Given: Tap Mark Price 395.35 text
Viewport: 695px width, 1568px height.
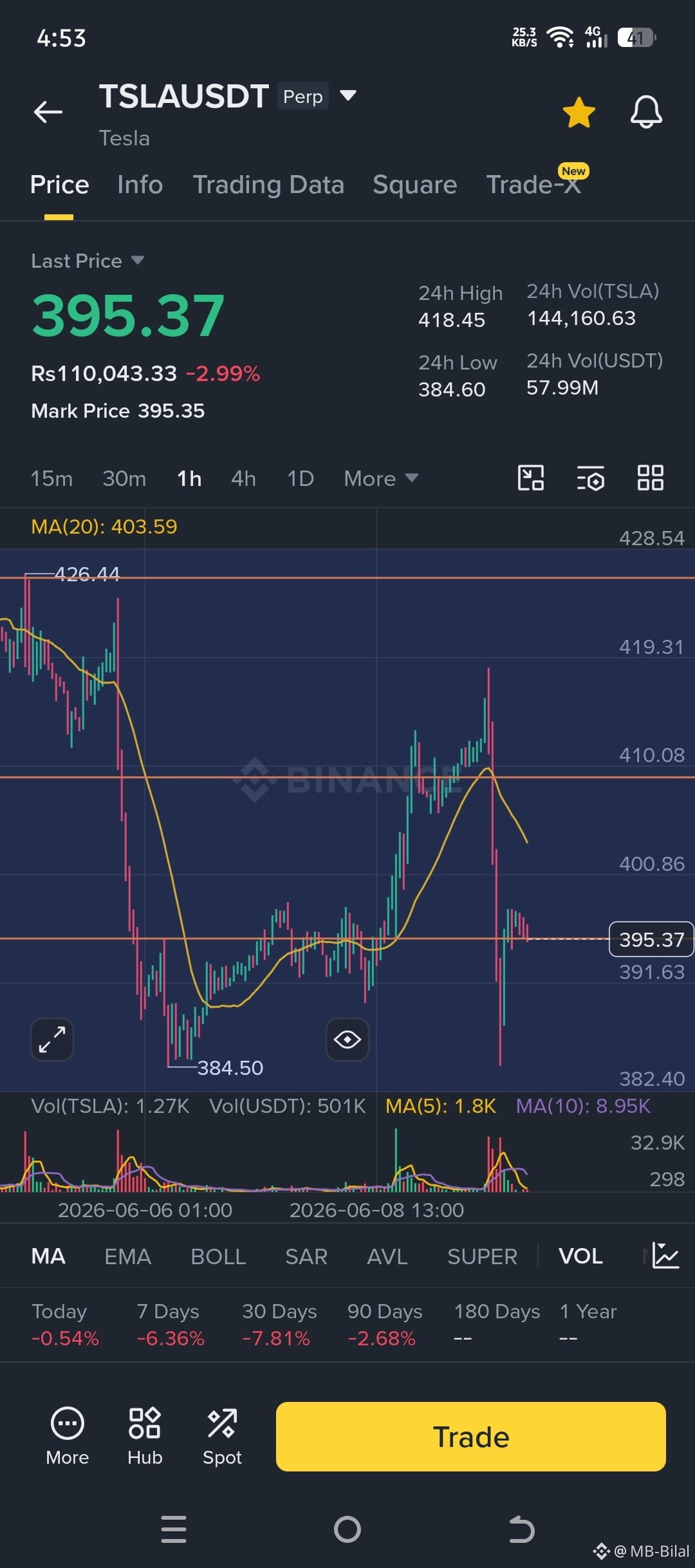Looking at the screenshot, I should click(x=118, y=411).
